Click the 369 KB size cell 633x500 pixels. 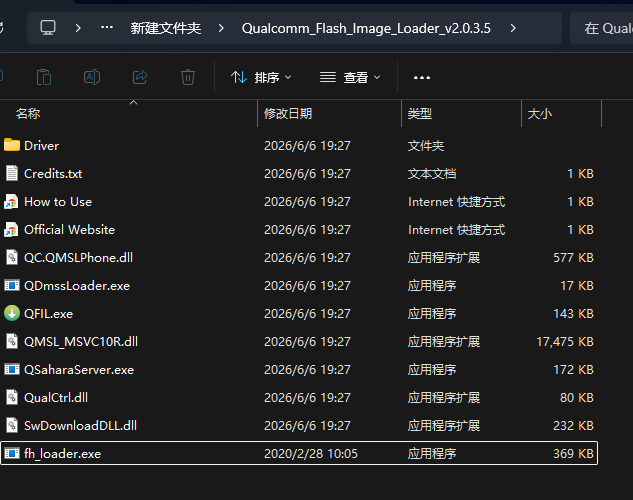[573, 454]
